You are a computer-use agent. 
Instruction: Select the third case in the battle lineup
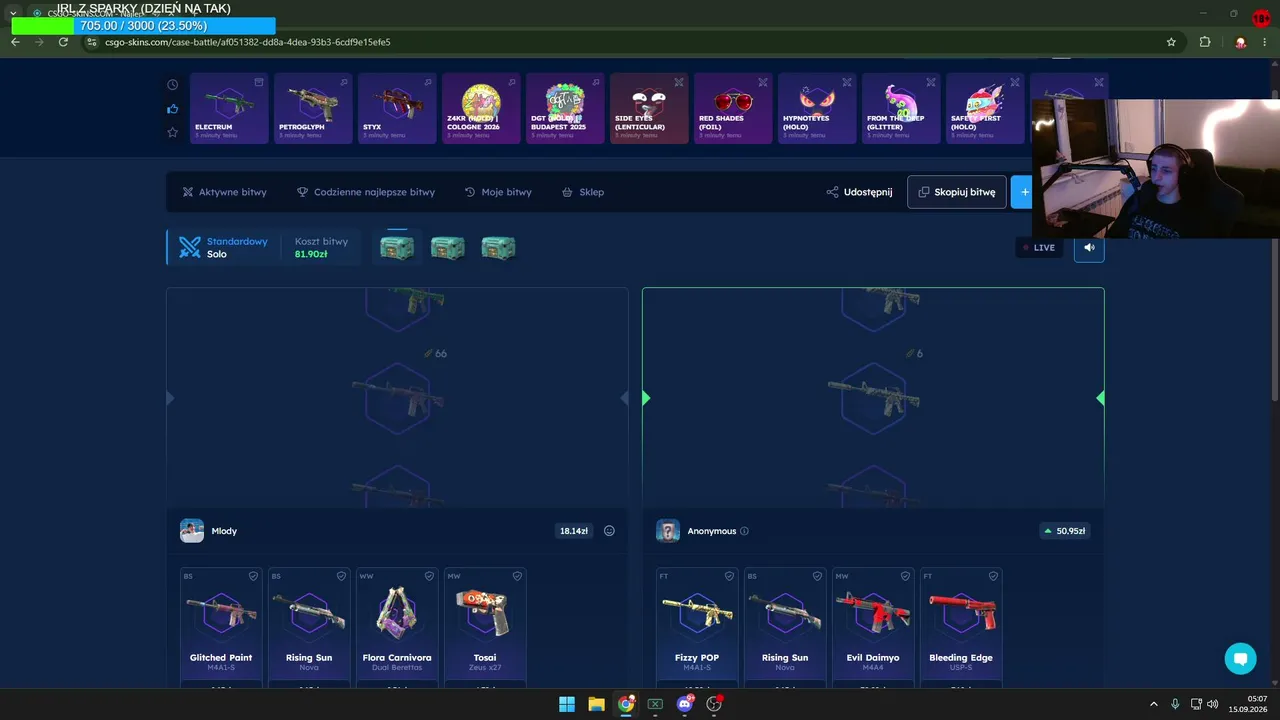point(498,248)
